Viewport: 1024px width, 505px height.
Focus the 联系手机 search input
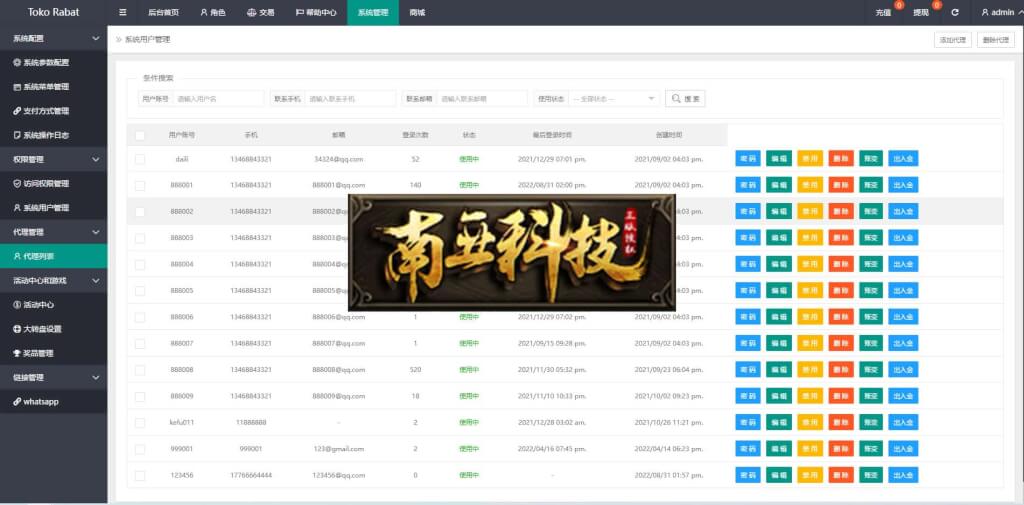point(350,99)
